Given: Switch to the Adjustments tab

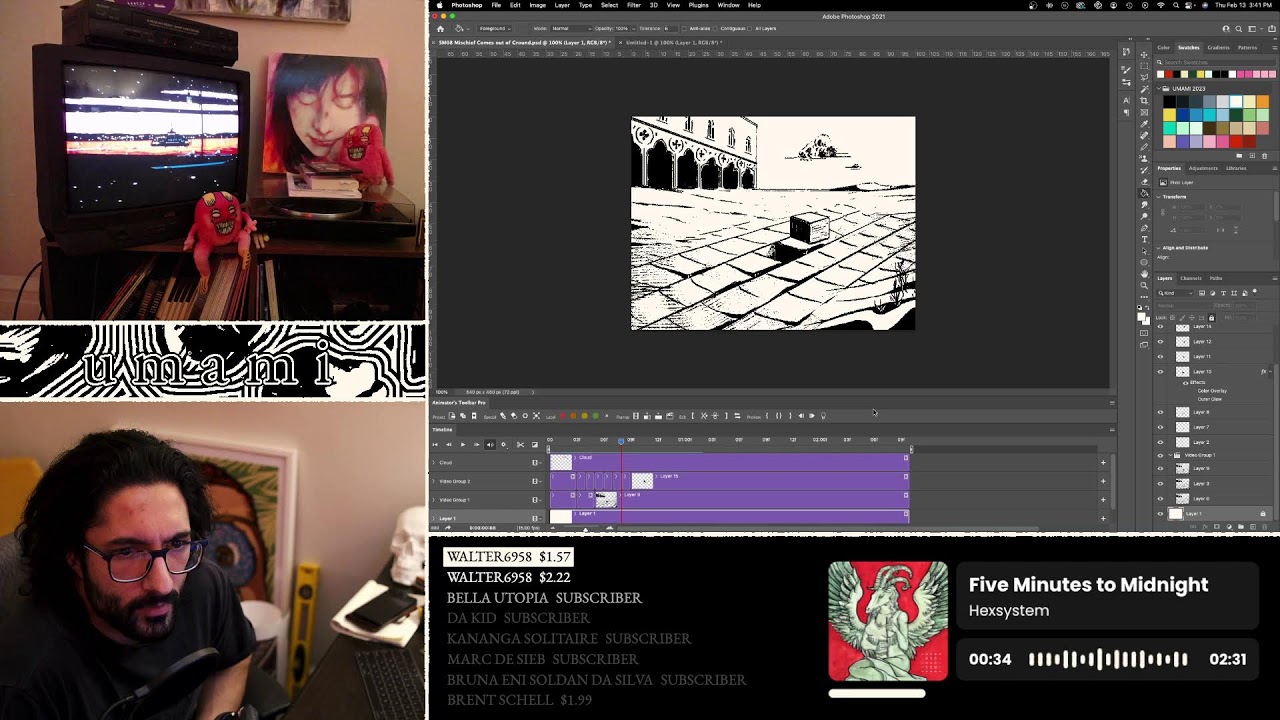Looking at the screenshot, I should click(1203, 168).
